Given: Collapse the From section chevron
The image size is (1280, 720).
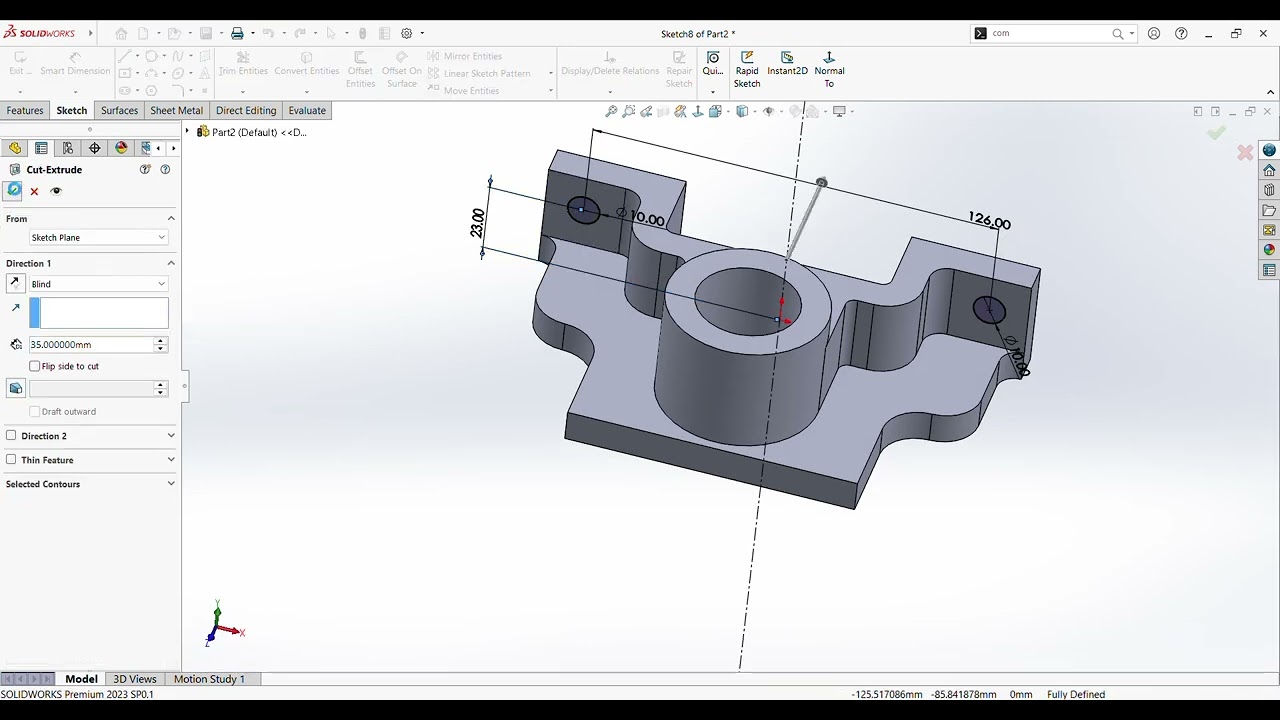Looking at the screenshot, I should tap(171, 219).
